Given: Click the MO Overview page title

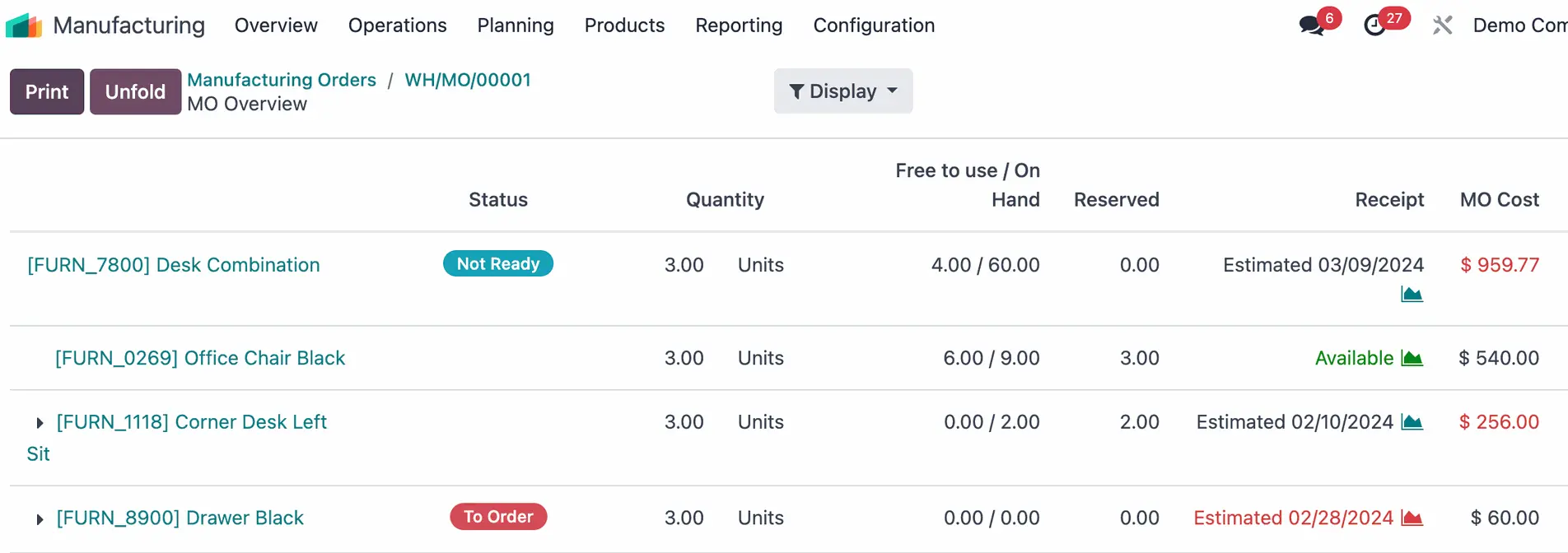Looking at the screenshot, I should (x=247, y=104).
